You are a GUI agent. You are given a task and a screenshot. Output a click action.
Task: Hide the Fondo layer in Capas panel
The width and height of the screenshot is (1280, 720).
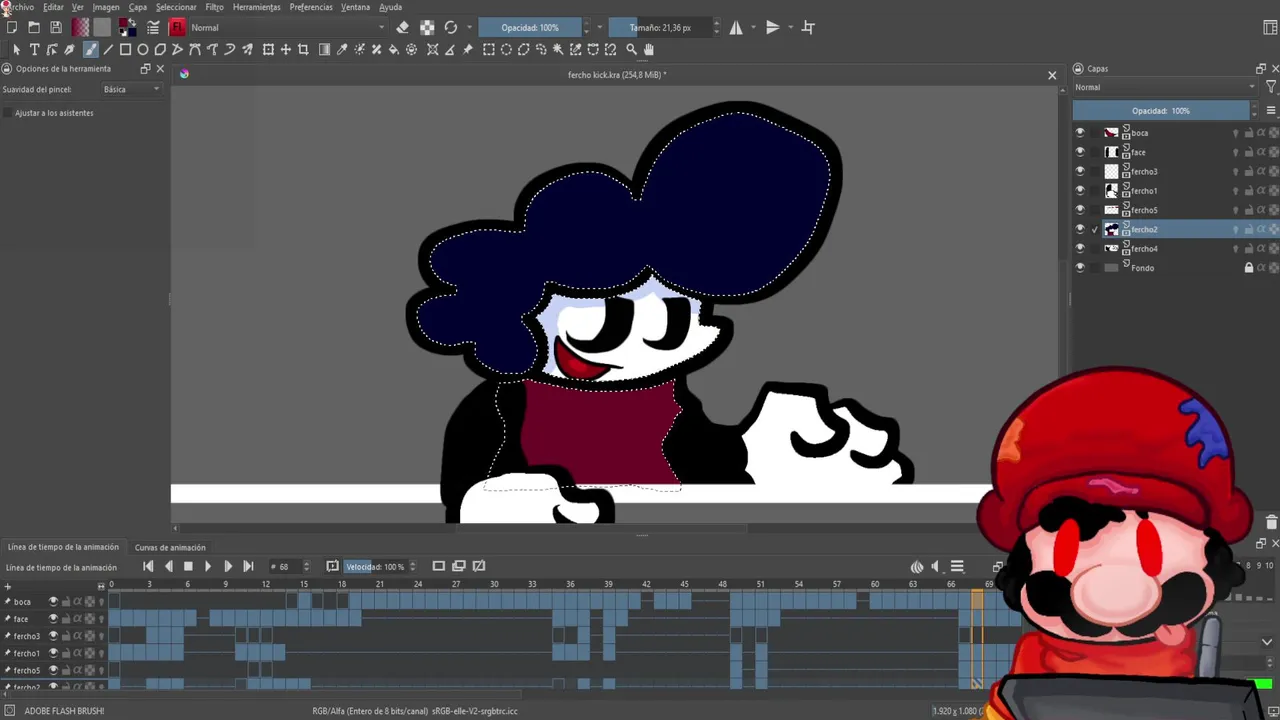click(x=1079, y=267)
